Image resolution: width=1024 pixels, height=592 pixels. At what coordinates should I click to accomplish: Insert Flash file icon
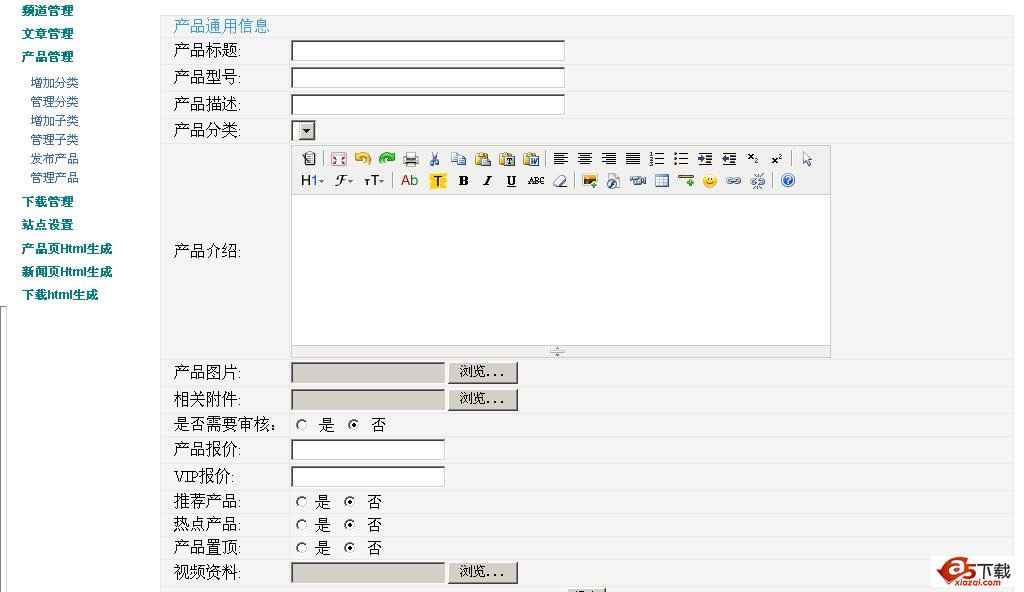point(613,181)
